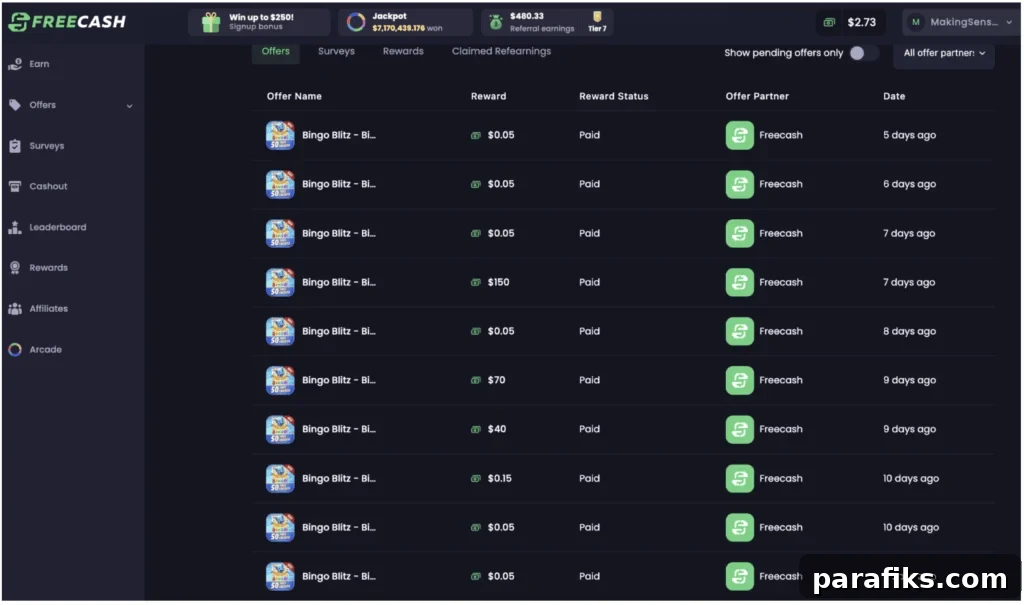Click the Date column header
The image size is (1024, 605).
click(894, 96)
